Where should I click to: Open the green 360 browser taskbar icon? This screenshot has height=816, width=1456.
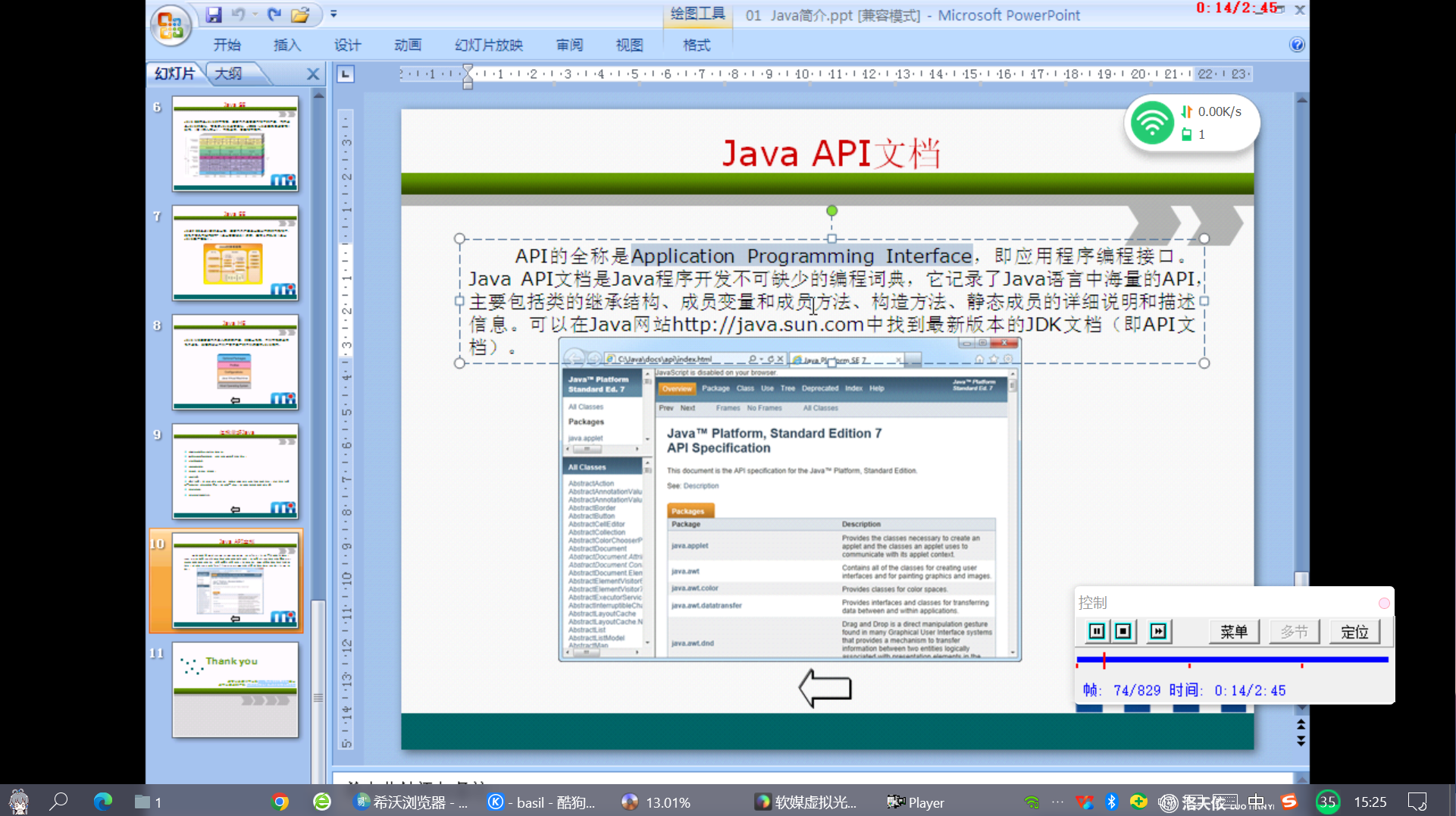pyautogui.click(x=322, y=802)
